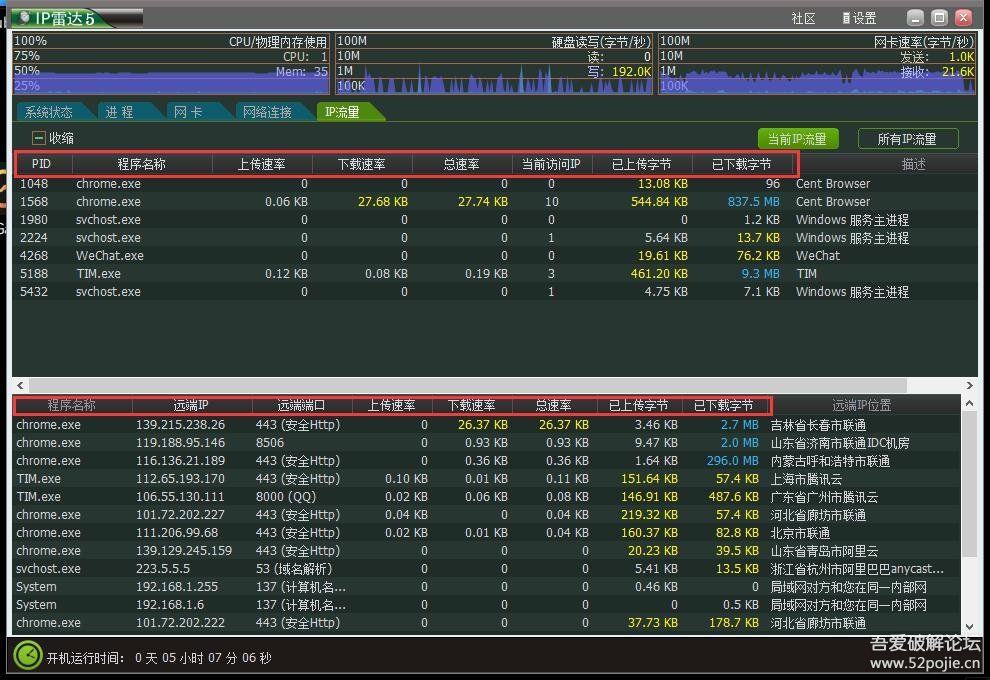The width and height of the screenshot is (990, 680).
Task: Click the right arrow of the horizontal scrollbar
Action: 969,384
